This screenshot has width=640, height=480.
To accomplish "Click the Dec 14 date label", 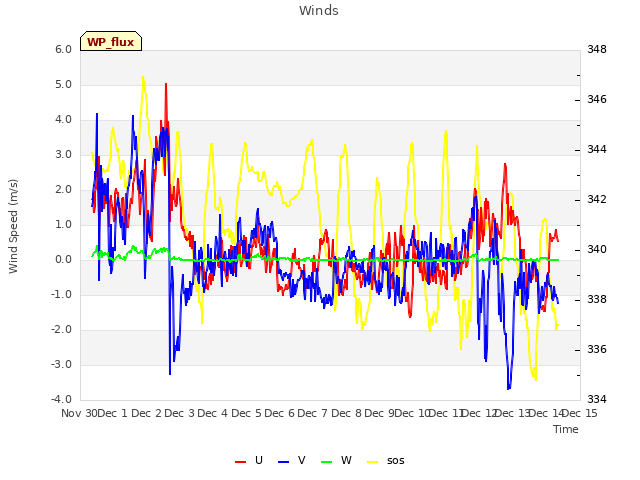I will [547, 413].
